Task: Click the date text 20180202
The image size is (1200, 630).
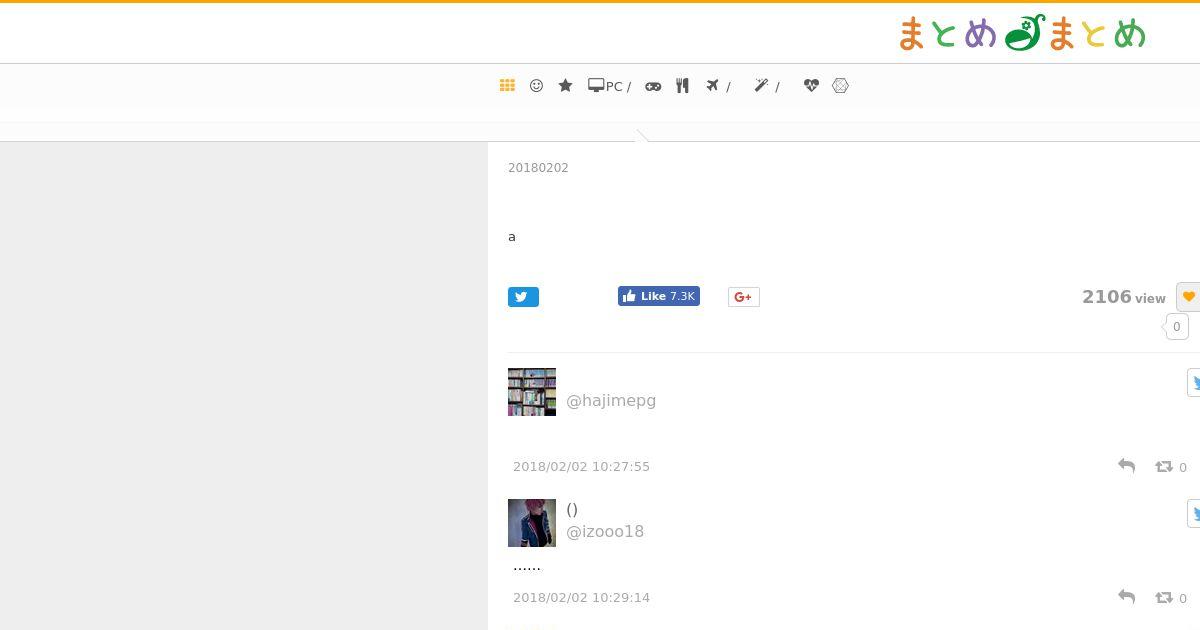Action: point(538,168)
